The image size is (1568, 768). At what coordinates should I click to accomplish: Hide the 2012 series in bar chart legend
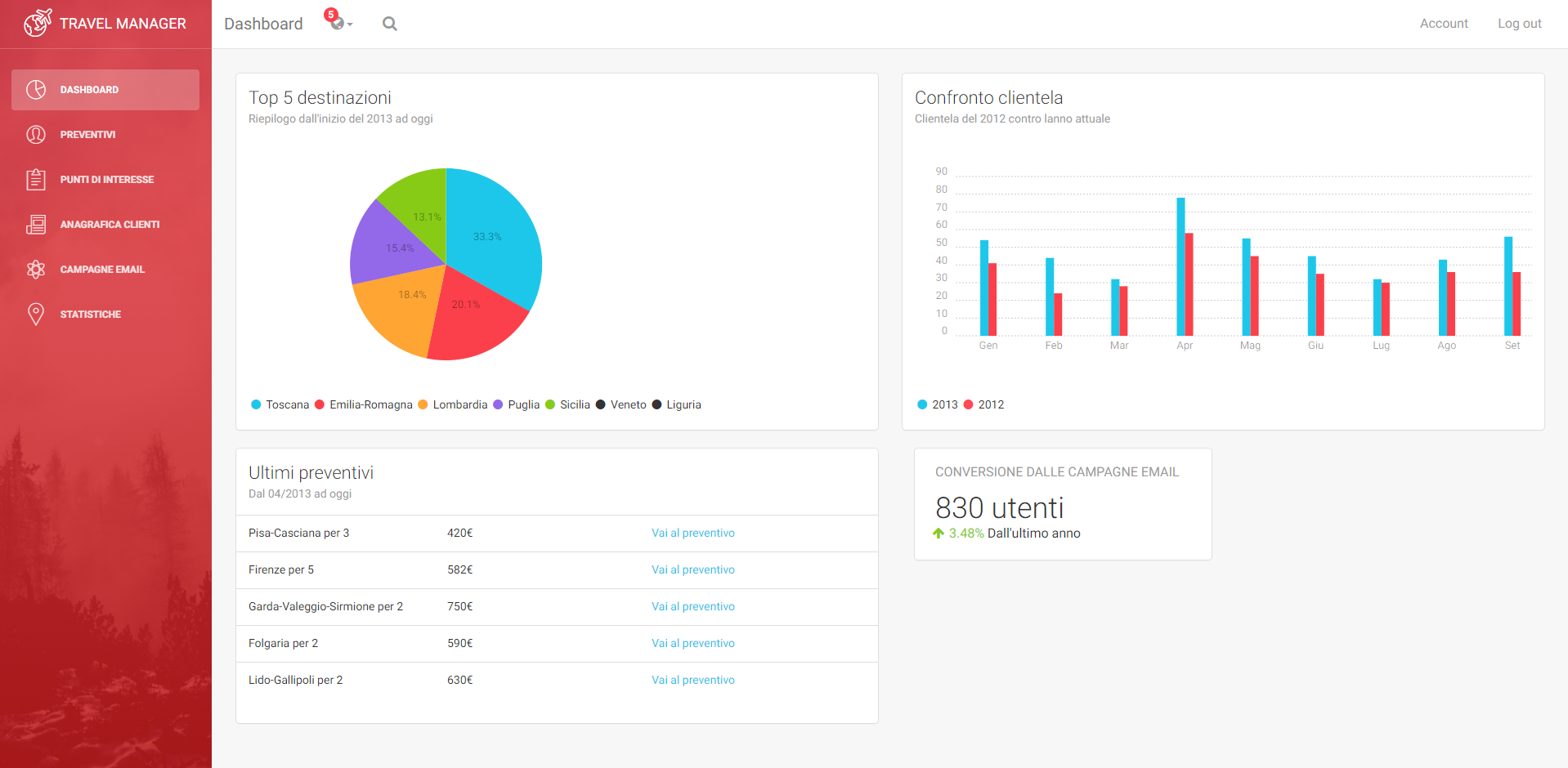point(983,404)
